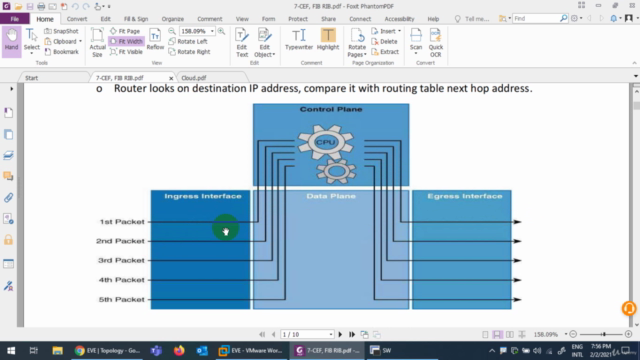This screenshot has width=640, height=360.
Task: Select the Highlight tool
Action: (x=328, y=40)
